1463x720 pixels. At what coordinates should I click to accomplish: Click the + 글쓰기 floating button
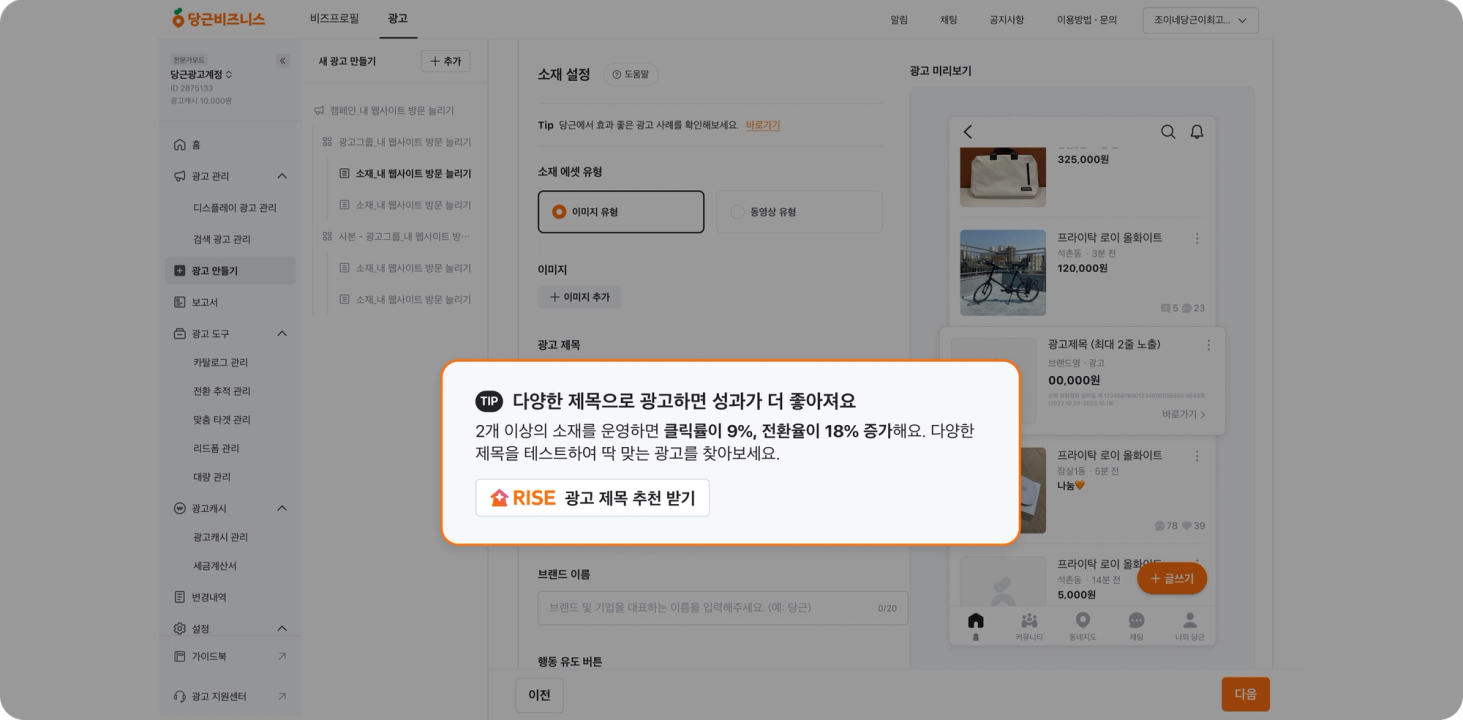[1172, 579]
